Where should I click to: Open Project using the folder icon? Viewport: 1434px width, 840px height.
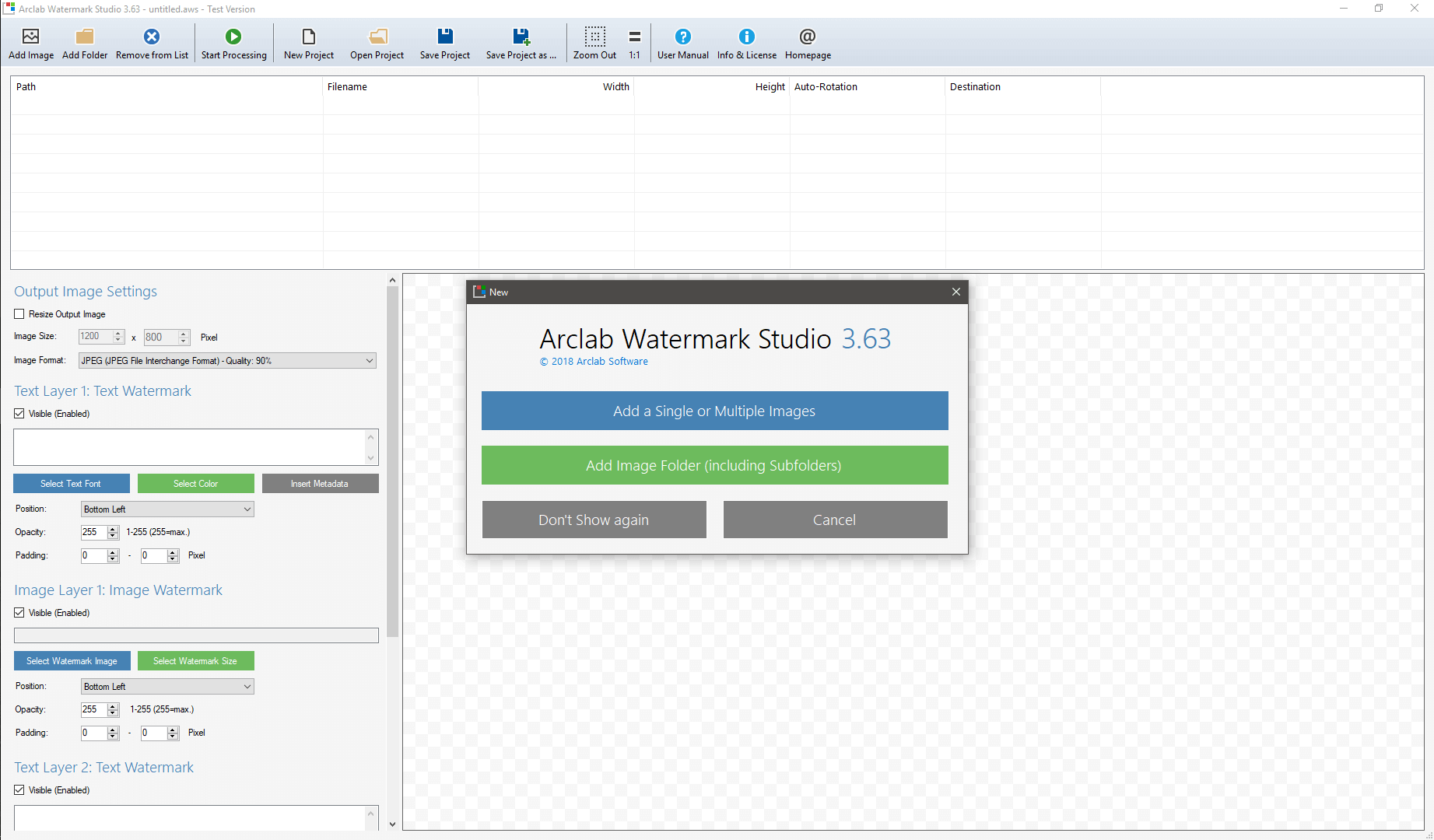pyautogui.click(x=377, y=37)
